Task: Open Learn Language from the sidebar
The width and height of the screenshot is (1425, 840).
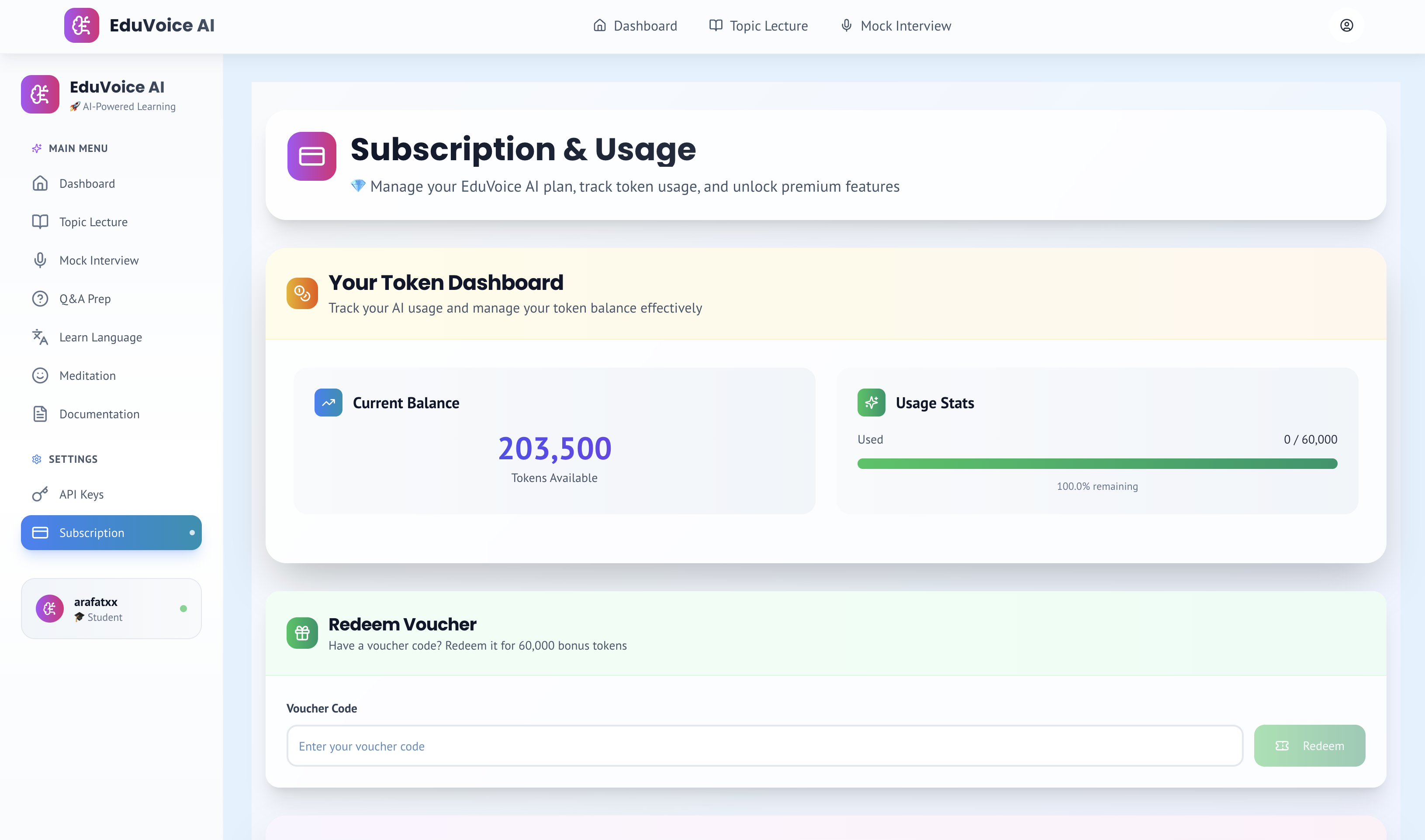Action: coord(100,337)
